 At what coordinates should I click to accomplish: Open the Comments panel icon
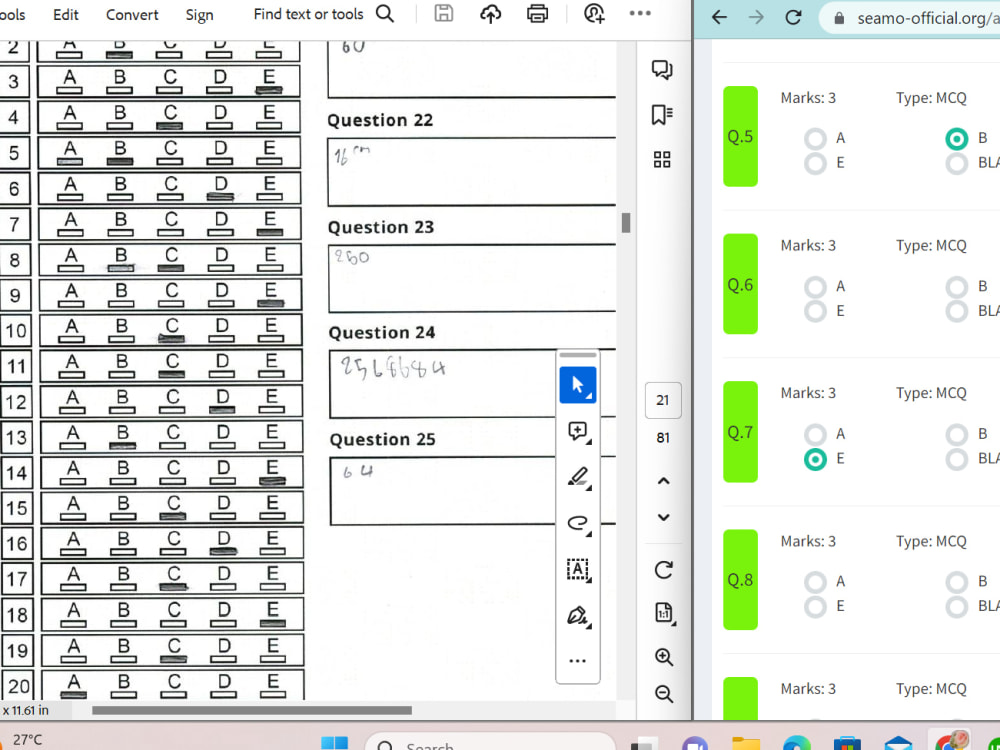[662, 70]
